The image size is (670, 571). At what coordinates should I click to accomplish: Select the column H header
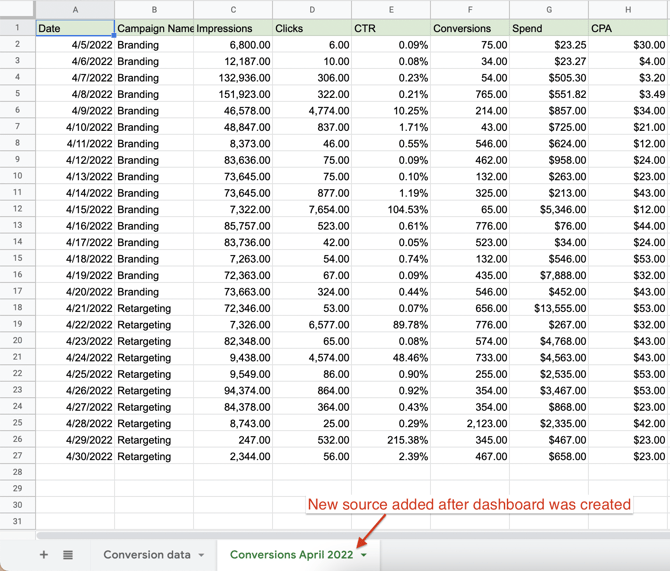click(628, 10)
